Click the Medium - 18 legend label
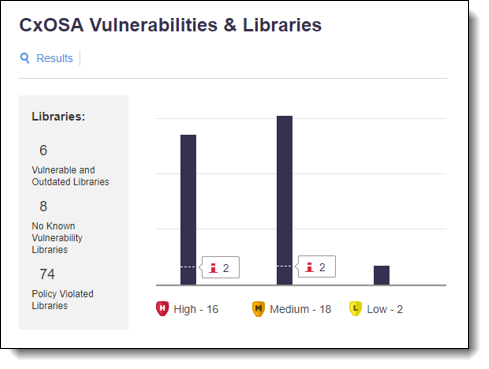Viewport: 489px width, 369px height. (300, 309)
